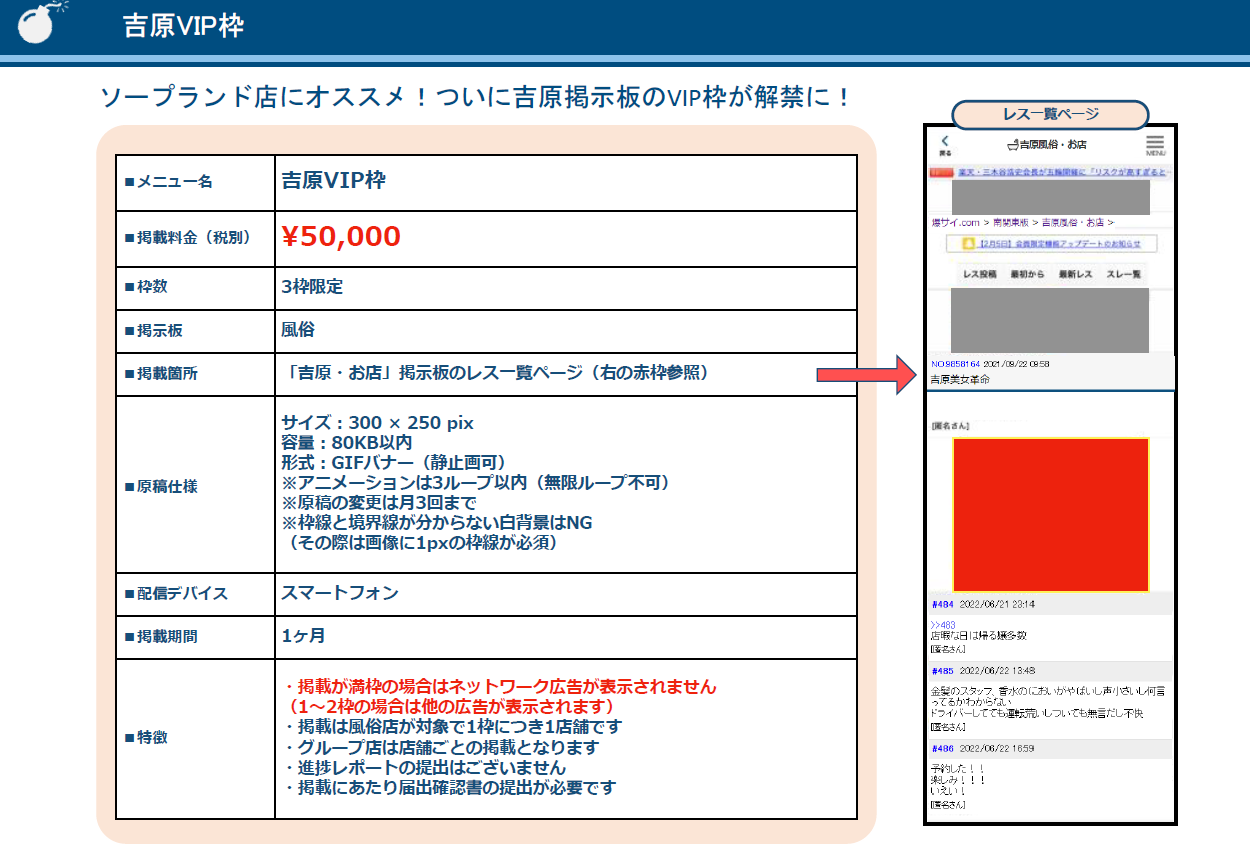Click the yellow bell icon on the update notice

click(x=968, y=243)
